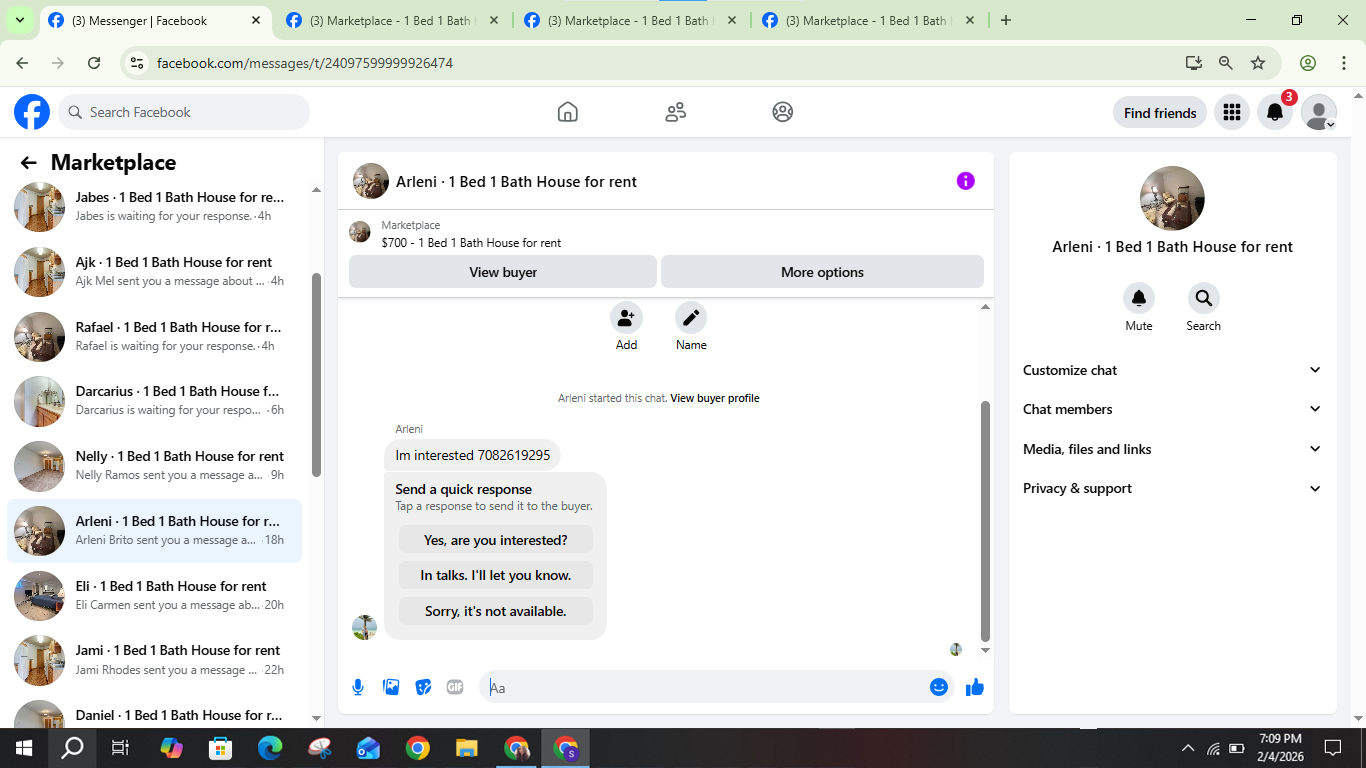Open browser zoom magnifier icon

(x=1226, y=63)
